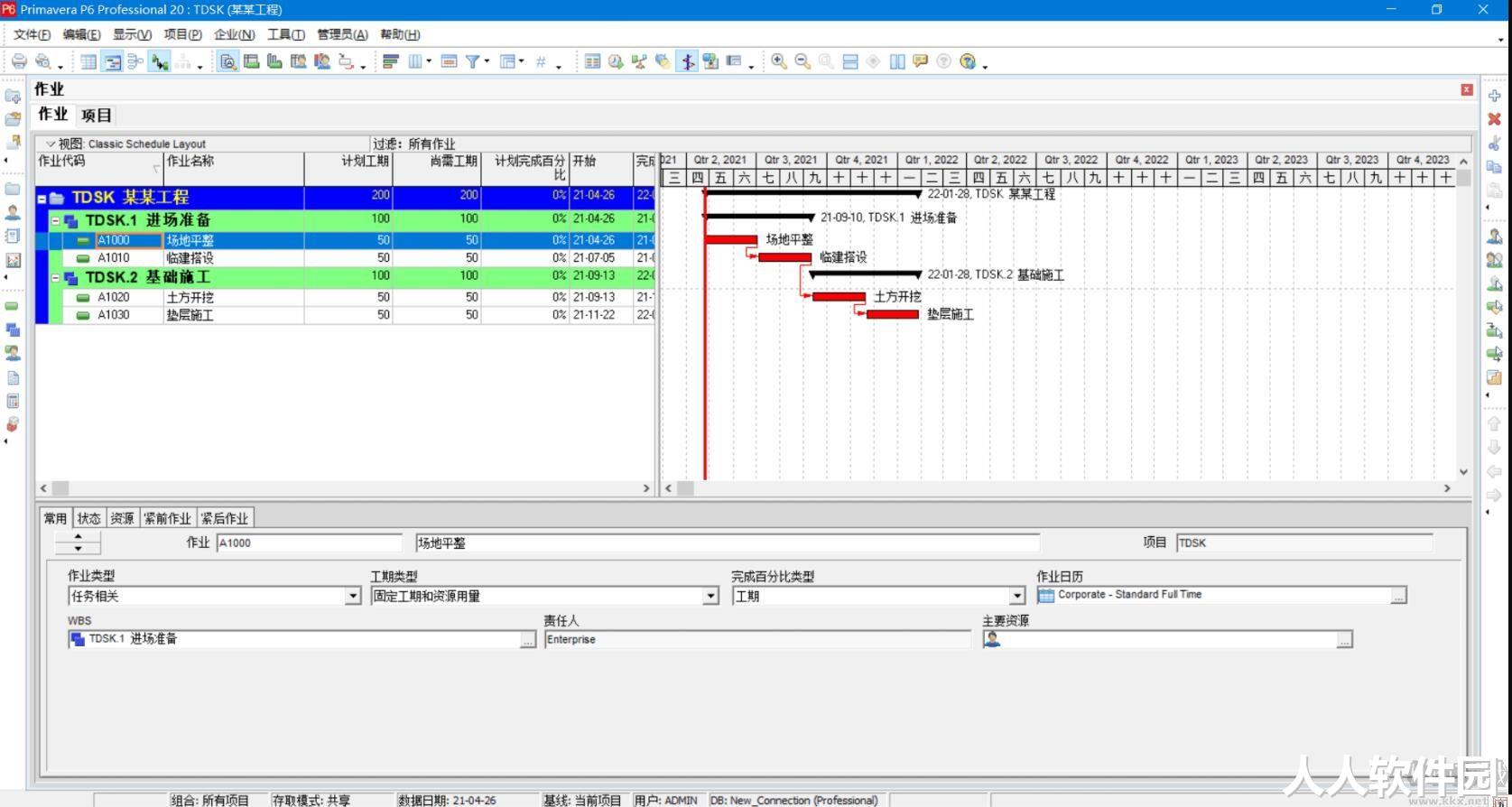1512x807 pixels.
Task: Click the 作业日历 browse ellipsis button
Action: (x=1398, y=596)
